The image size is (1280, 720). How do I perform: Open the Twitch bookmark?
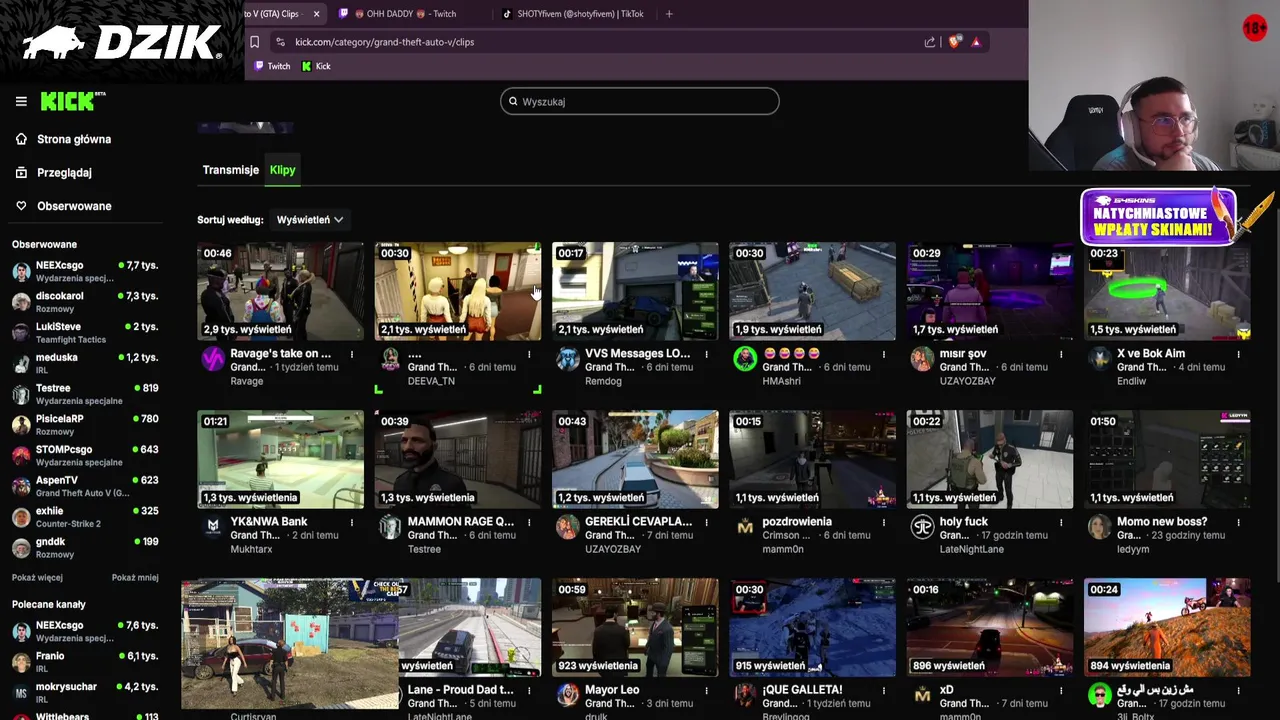pyautogui.click(x=272, y=66)
